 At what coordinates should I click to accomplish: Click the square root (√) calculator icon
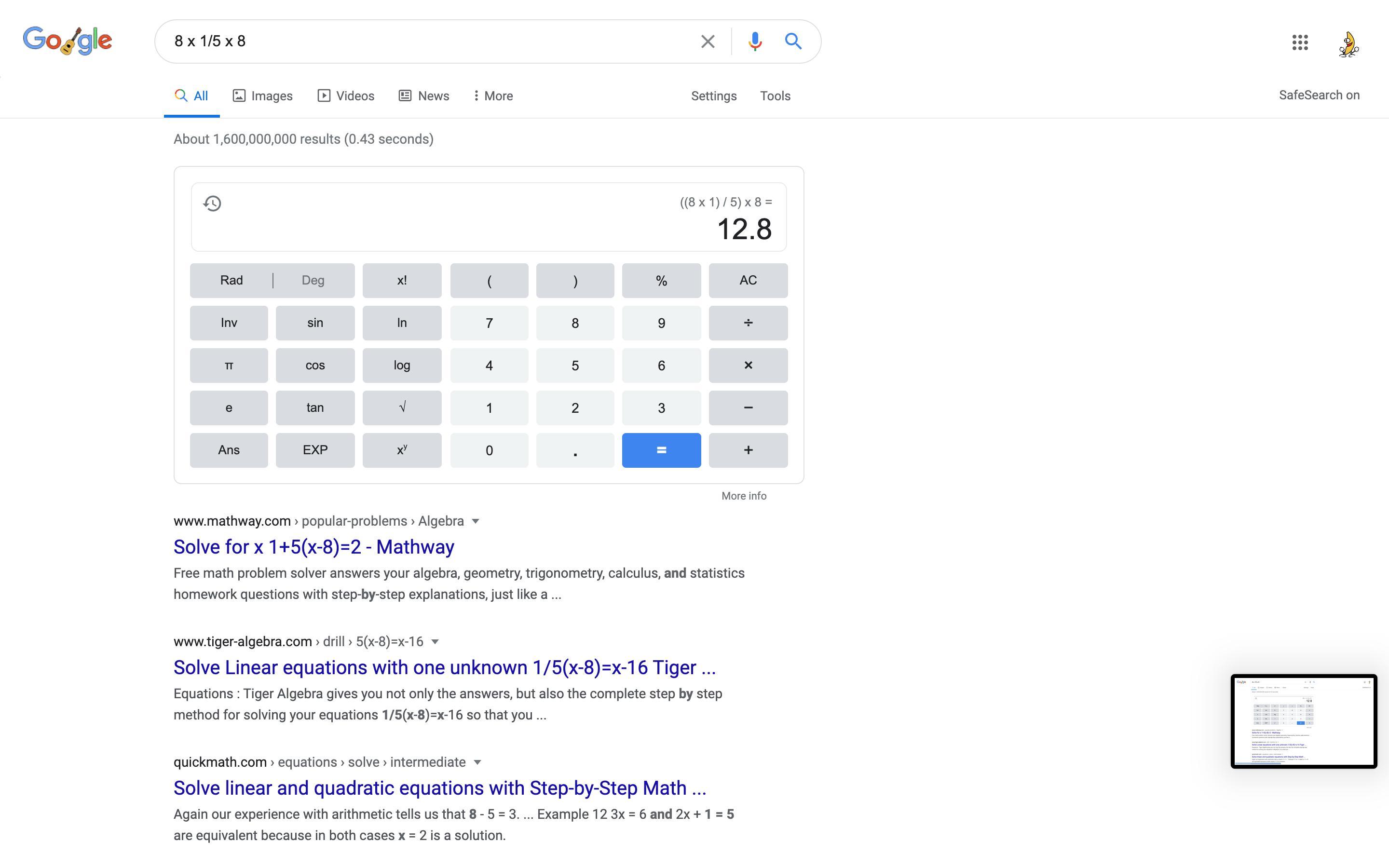coord(402,407)
